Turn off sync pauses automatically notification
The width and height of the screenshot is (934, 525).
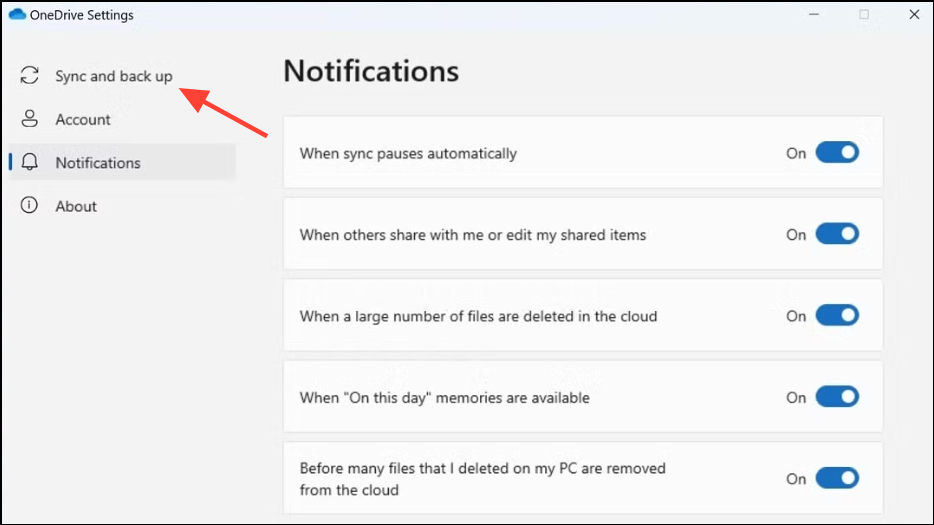coord(837,153)
